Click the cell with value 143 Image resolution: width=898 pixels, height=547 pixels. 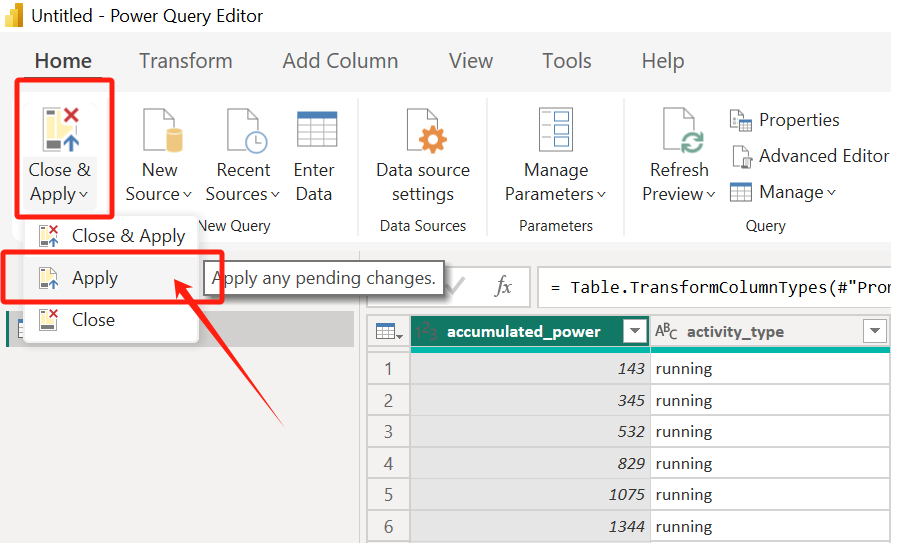pos(530,369)
